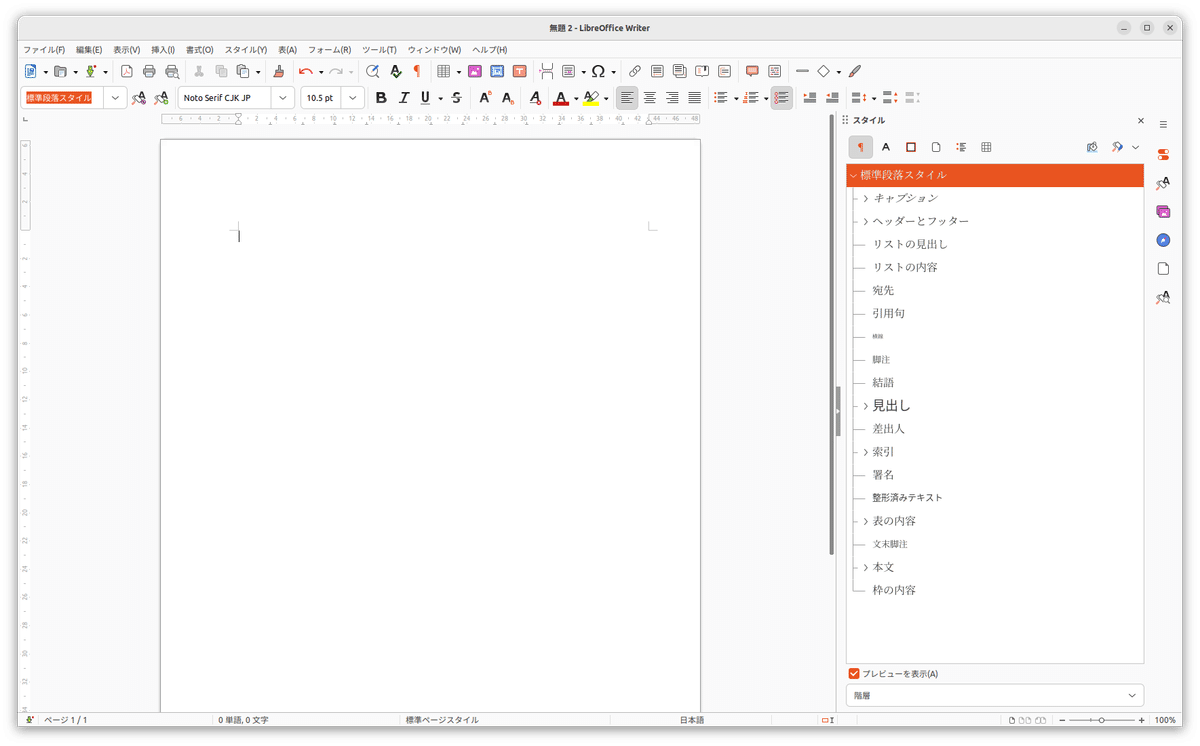Open the ツール(T) menu
The image size is (1200, 746).
(x=379, y=50)
